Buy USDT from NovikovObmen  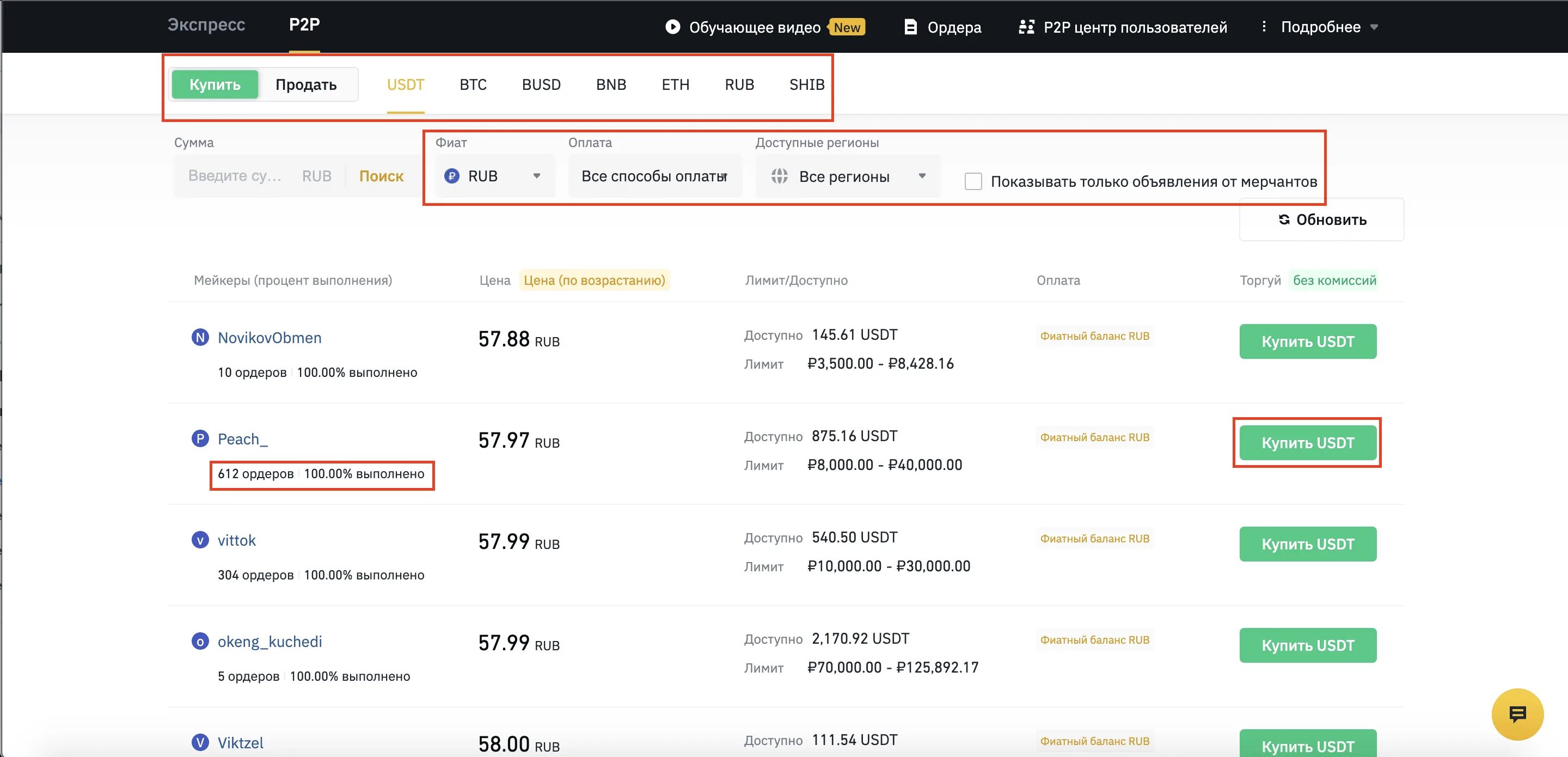coord(1307,341)
